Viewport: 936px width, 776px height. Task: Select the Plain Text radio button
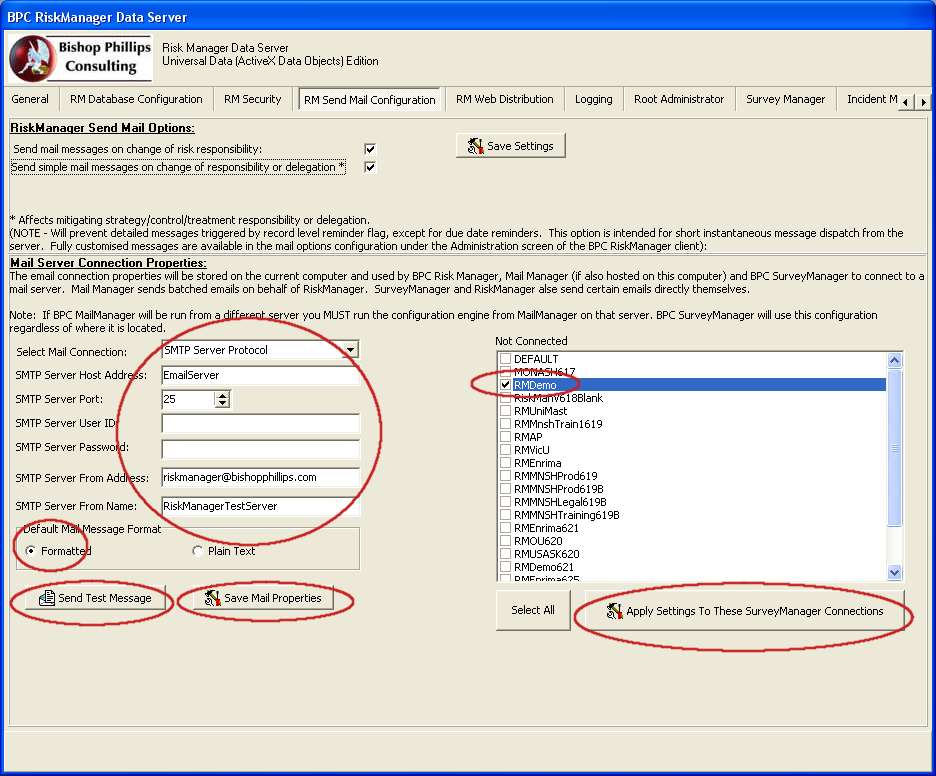(x=197, y=551)
